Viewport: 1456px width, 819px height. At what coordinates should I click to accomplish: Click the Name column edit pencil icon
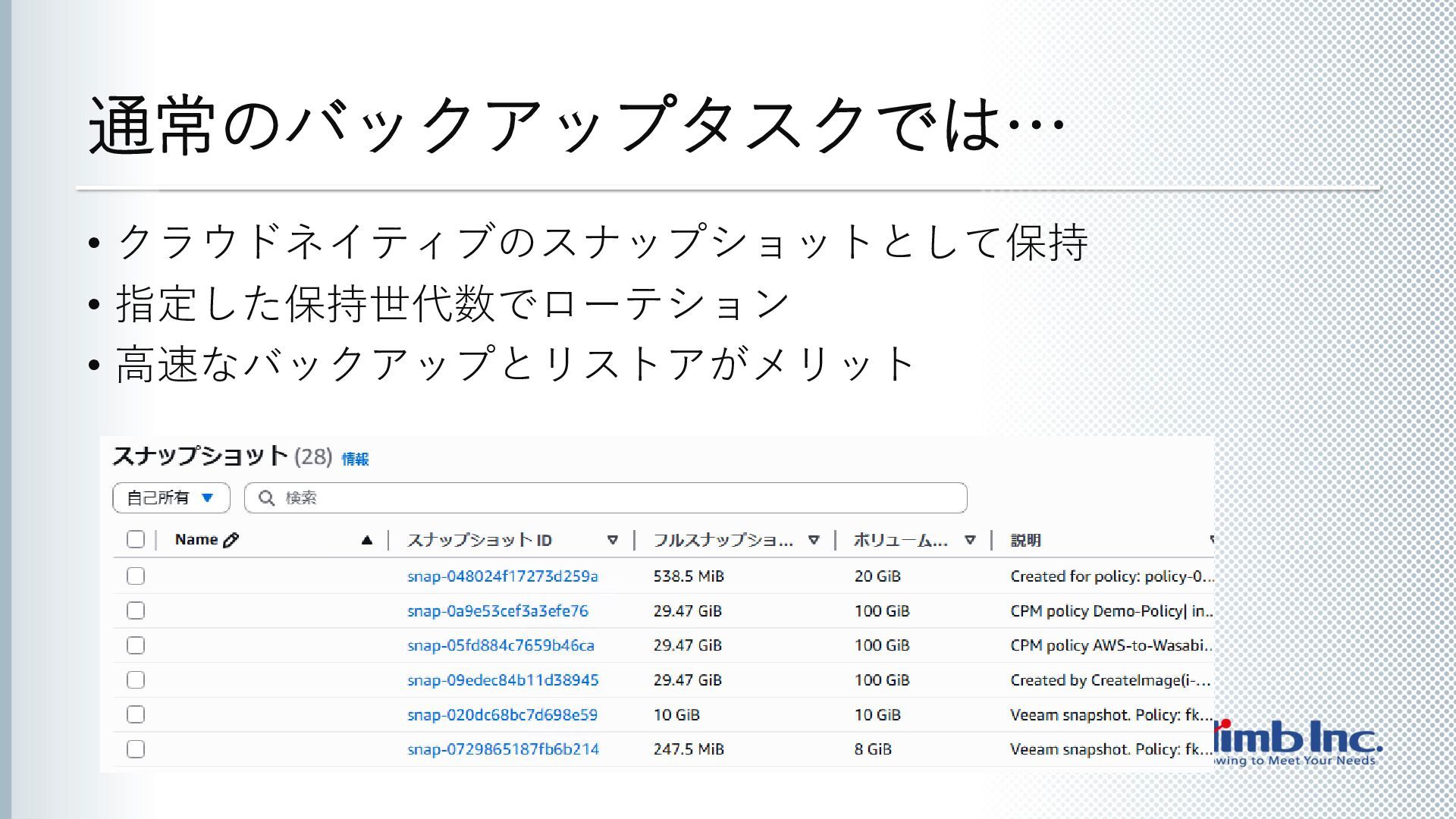231,540
